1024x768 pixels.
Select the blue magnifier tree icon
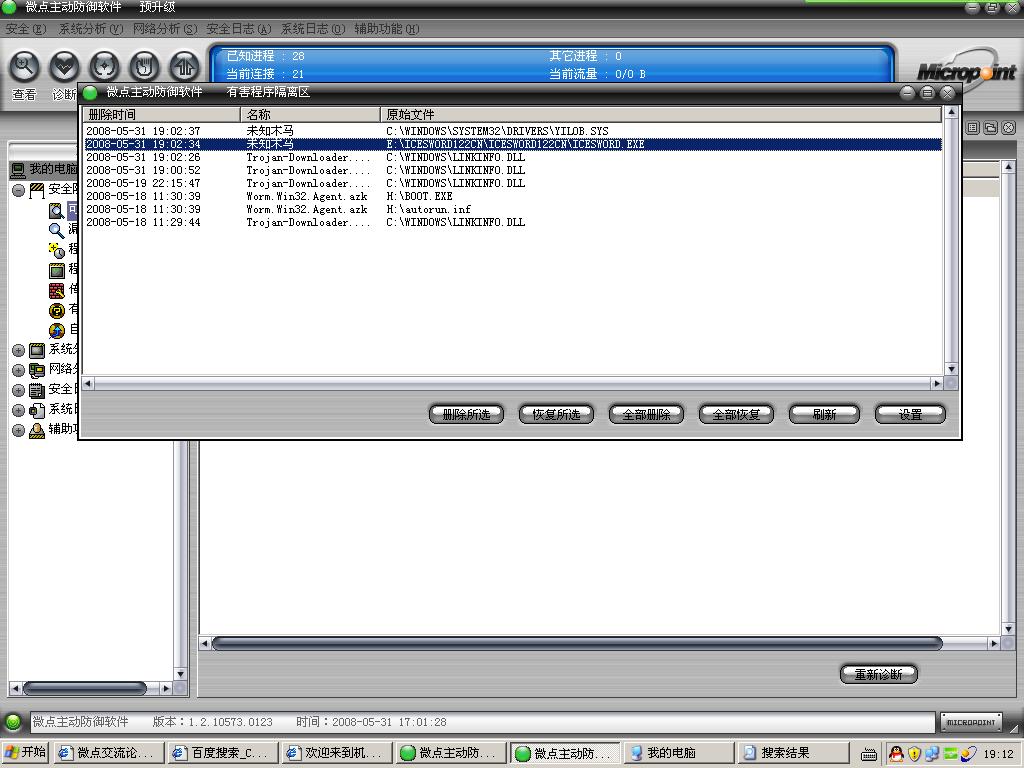click(x=57, y=230)
